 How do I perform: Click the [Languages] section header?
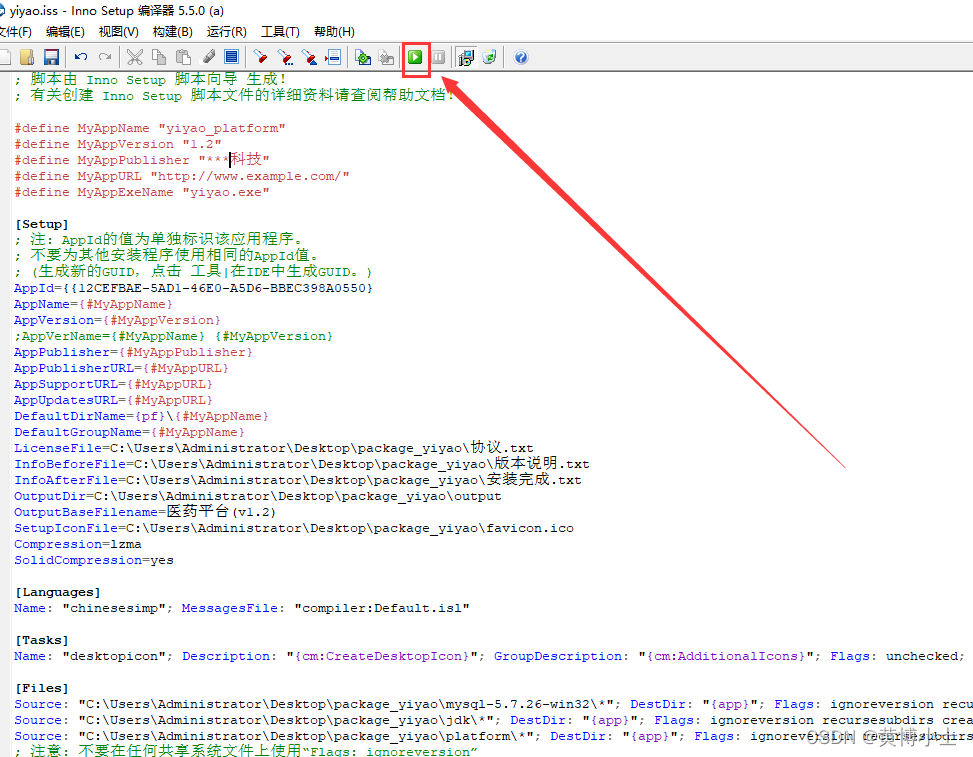pyautogui.click(x=57, y=593)
